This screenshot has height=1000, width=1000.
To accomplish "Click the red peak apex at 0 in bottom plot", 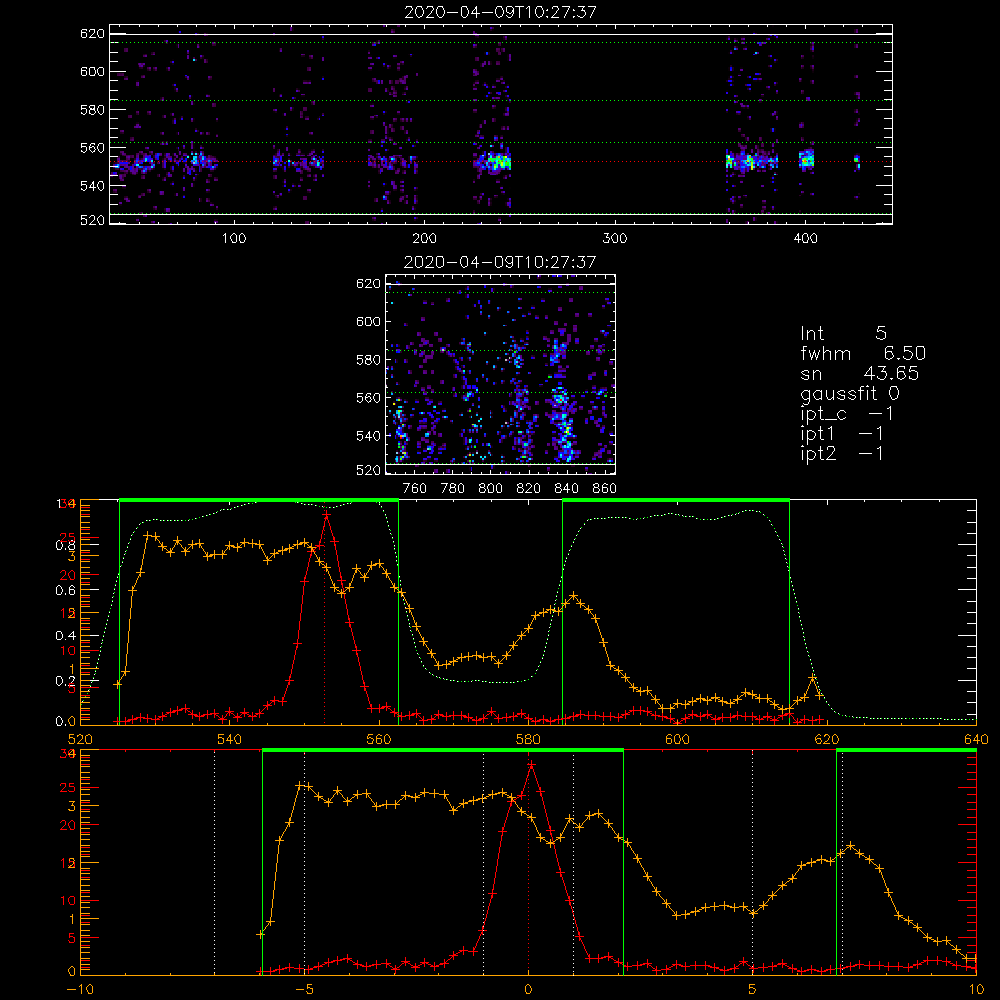I will tap(531, 764).
